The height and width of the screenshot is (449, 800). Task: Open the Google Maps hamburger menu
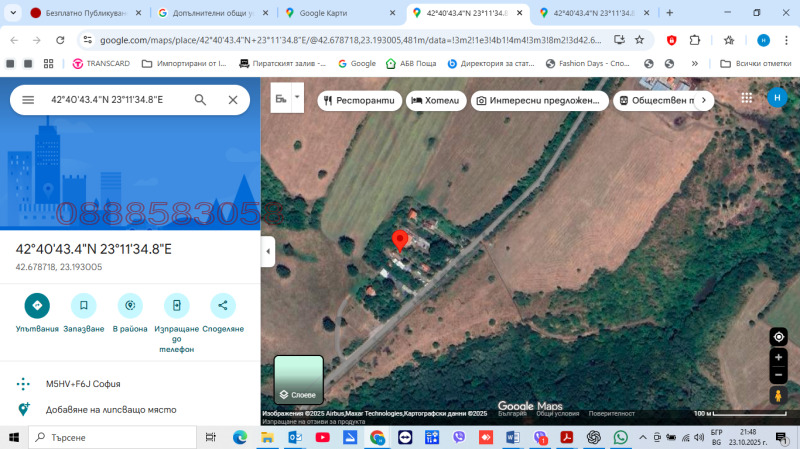pyautogui.click(x=28, y=100)
